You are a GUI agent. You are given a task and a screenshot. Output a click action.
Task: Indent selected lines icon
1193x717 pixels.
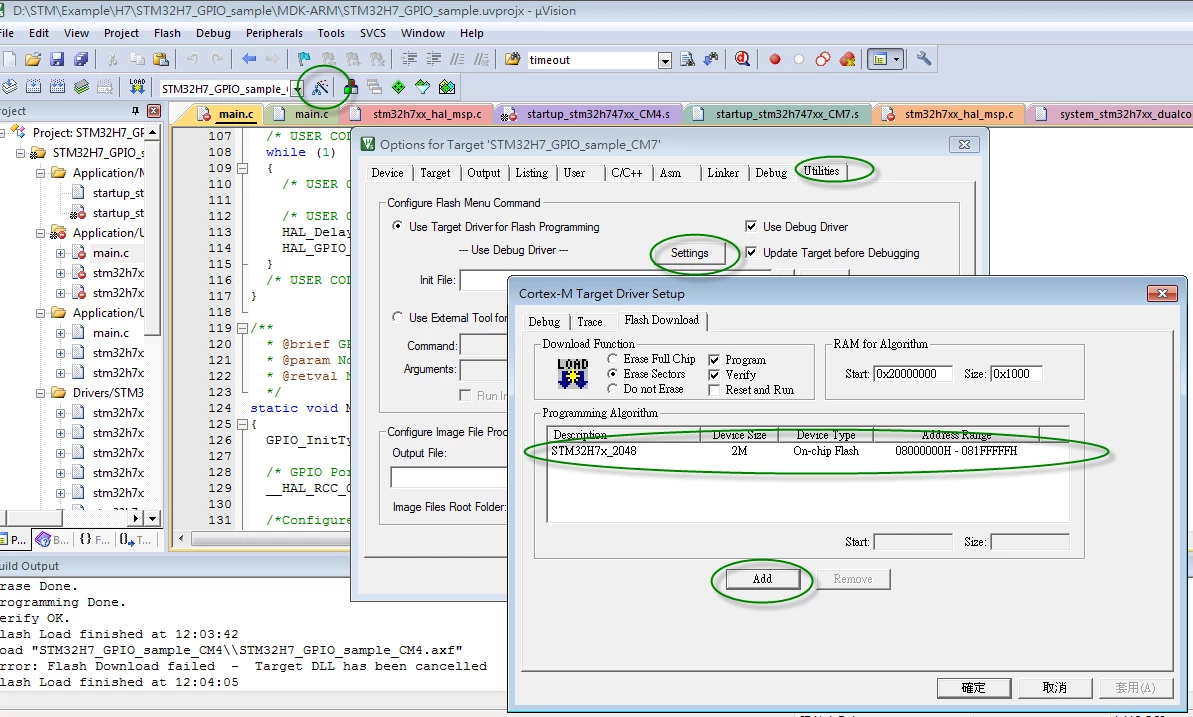pos(409,59)
